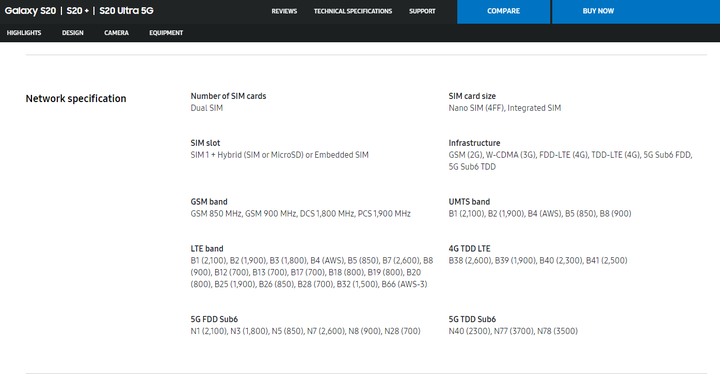The width and height of the screenshot is (720, 383).
Task: Click the Compare button
Action: pyautogui.click(x=504, y=11)
